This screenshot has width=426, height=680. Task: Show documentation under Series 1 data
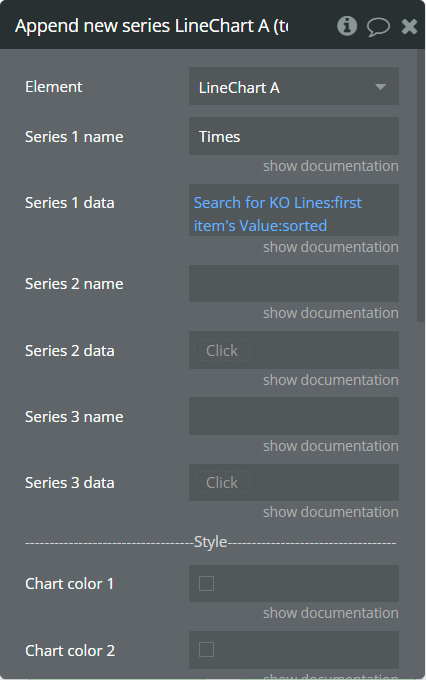331,247
